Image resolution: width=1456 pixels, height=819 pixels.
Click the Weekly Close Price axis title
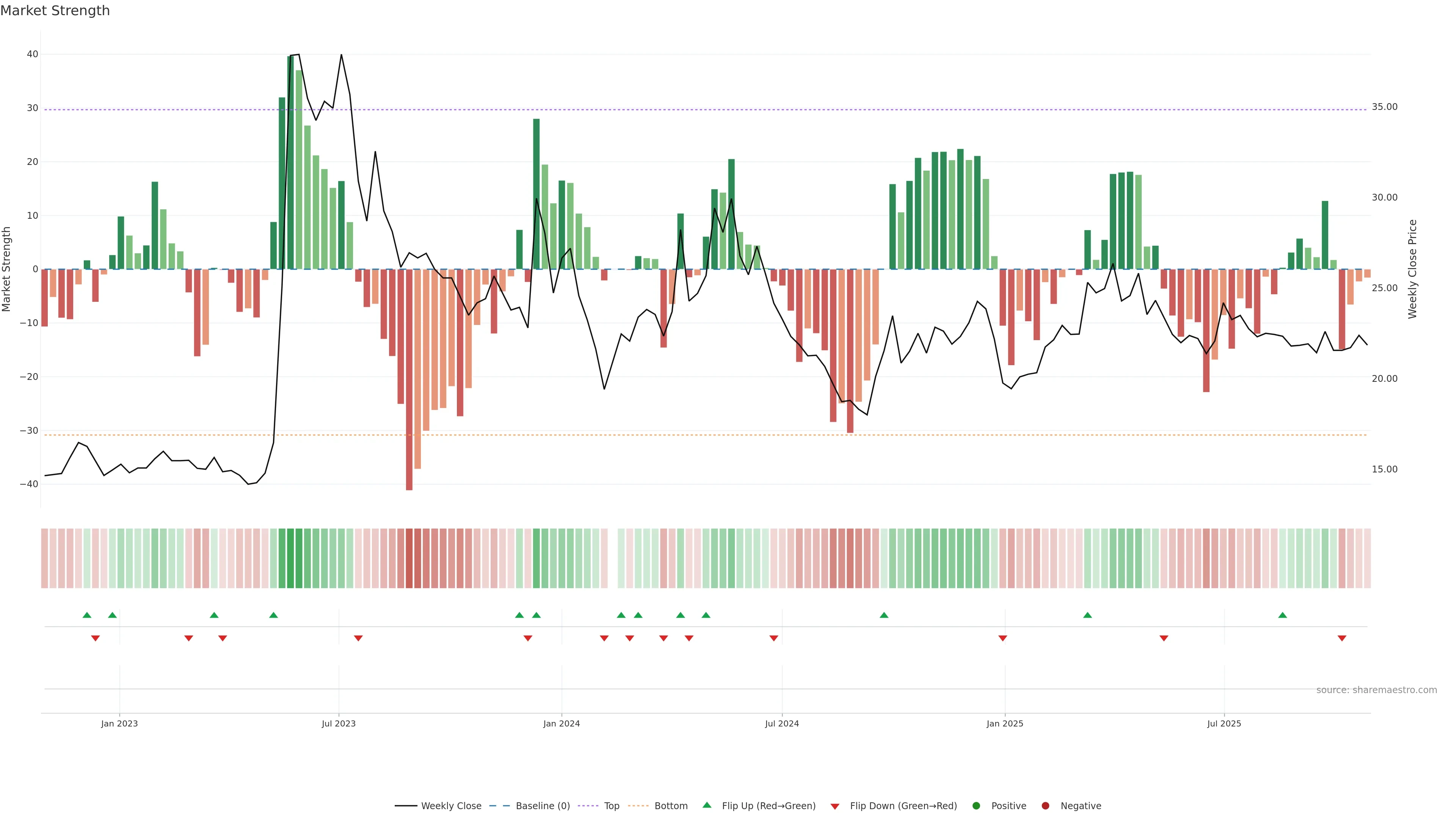pyautogui.click(x=1412, y=269)
